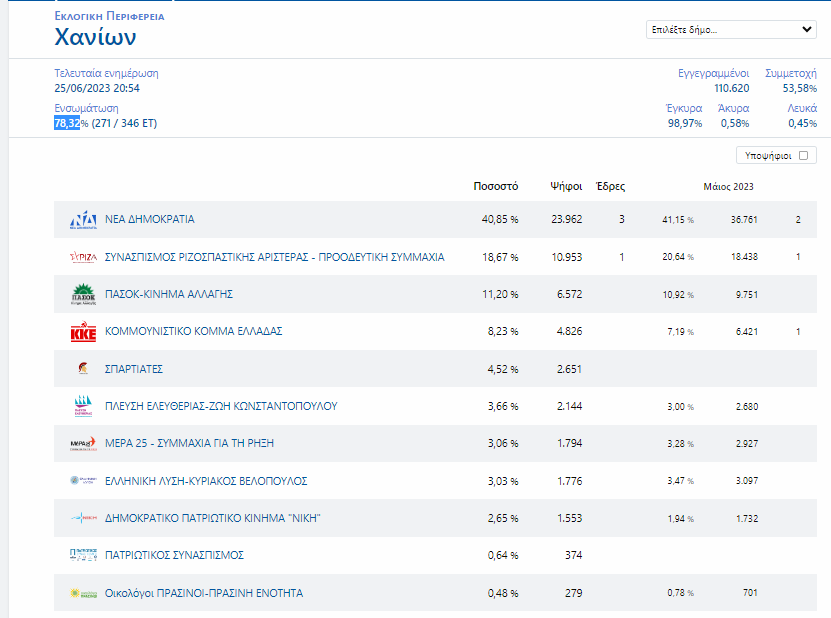Click the registered voters value 110.620
This screenshot has width=831, height=618.
[732, 88]
